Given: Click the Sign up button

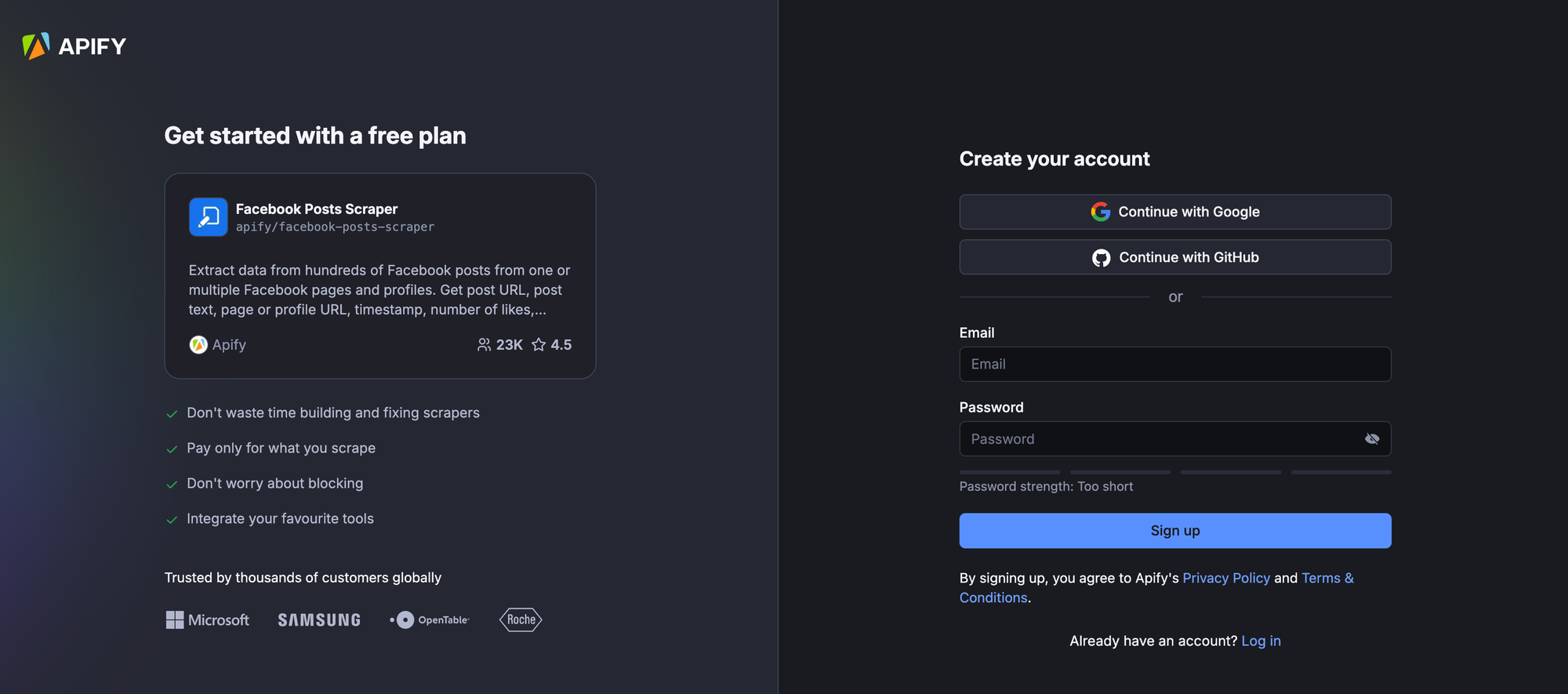Looking at the screenshot, I should (1175, 531).
